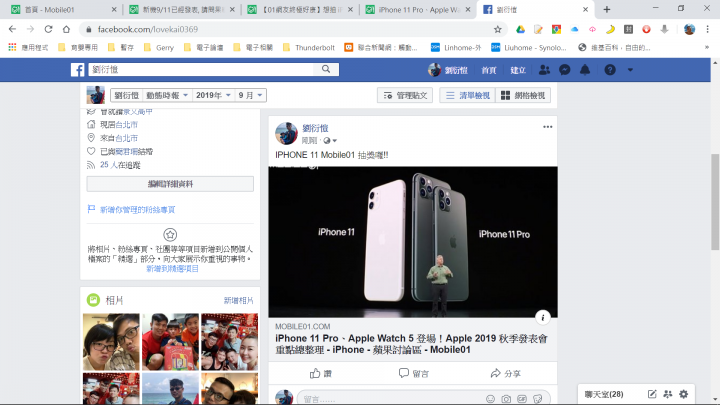The width and height of the screenshot is (720, 405).
Task: Open post audience privacy dropdown
Action: (330, 141)
